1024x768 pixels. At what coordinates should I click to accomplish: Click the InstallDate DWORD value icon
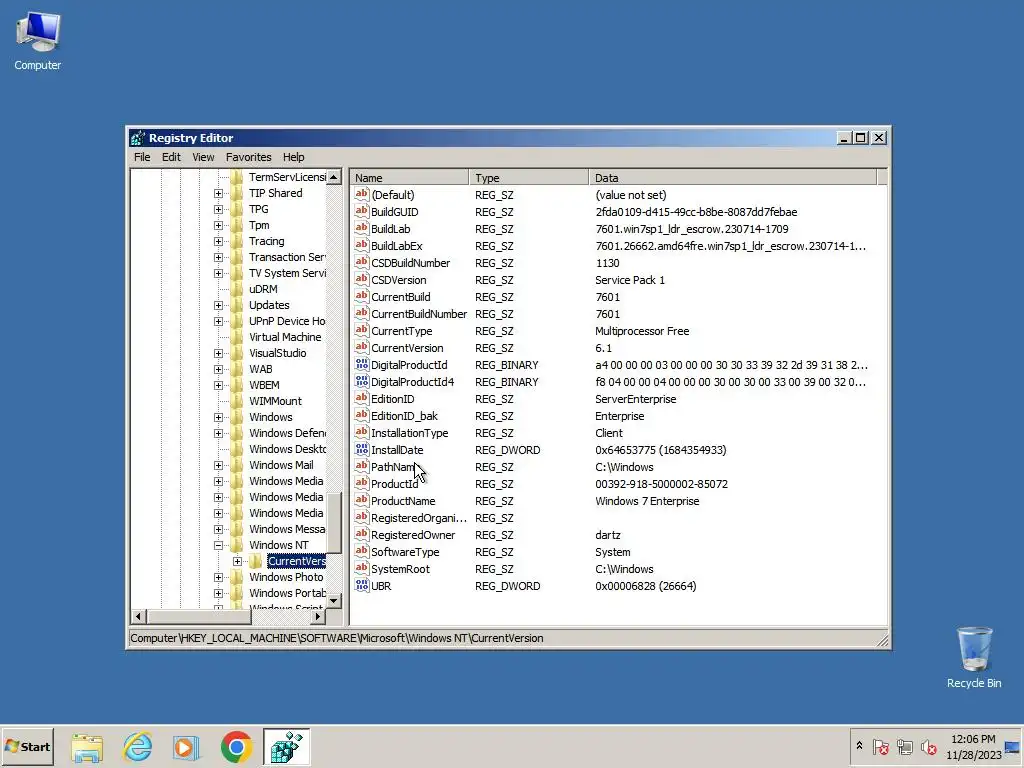(361, 449)
